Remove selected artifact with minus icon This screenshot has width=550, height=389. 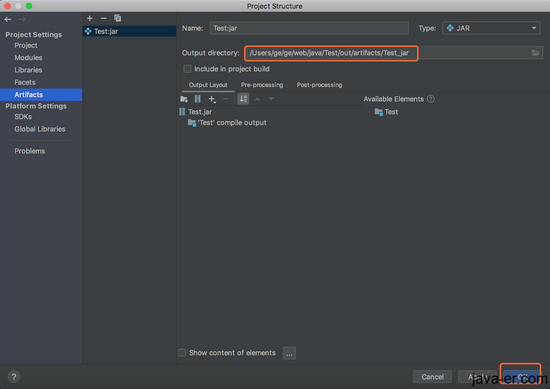point(103,18)
